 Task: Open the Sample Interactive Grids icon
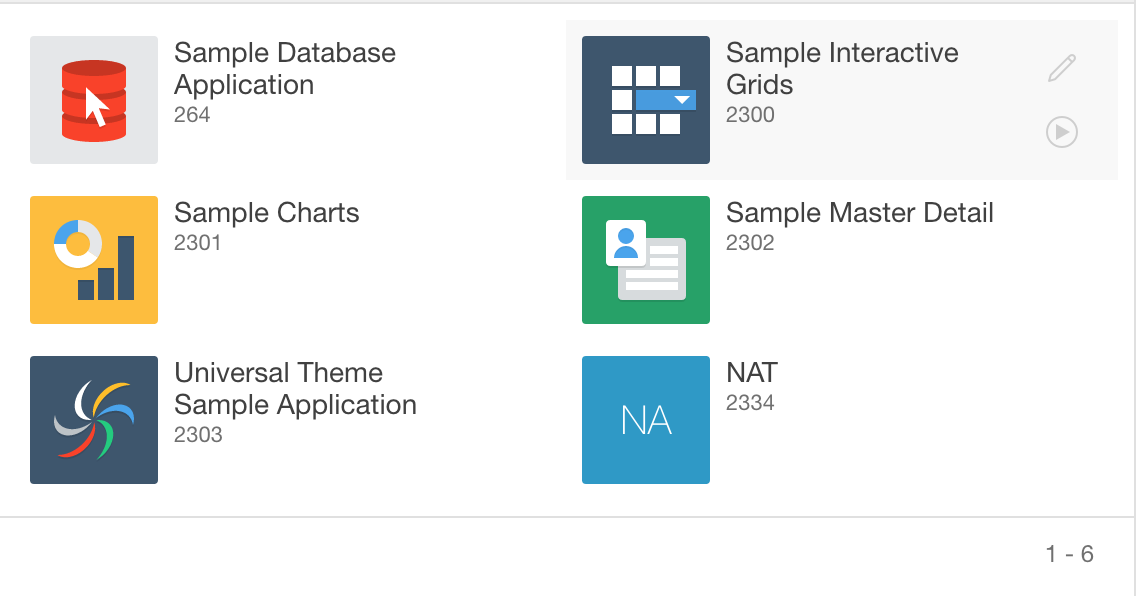(x=646, y=100)
